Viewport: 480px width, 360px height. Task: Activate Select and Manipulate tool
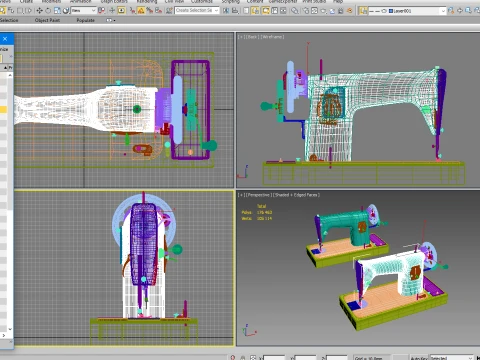112,11
